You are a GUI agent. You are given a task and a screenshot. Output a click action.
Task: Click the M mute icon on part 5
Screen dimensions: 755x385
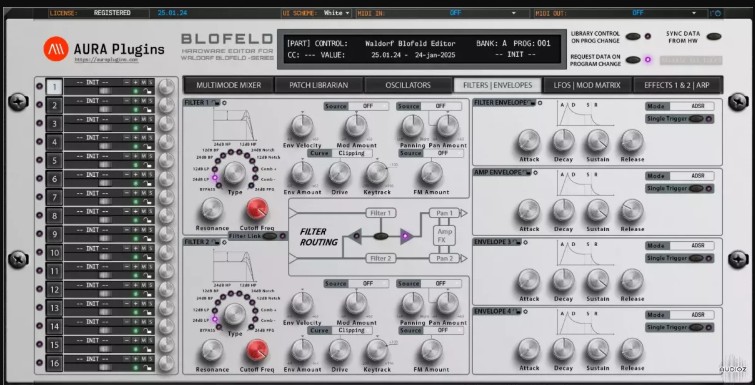tap(143, 156)
